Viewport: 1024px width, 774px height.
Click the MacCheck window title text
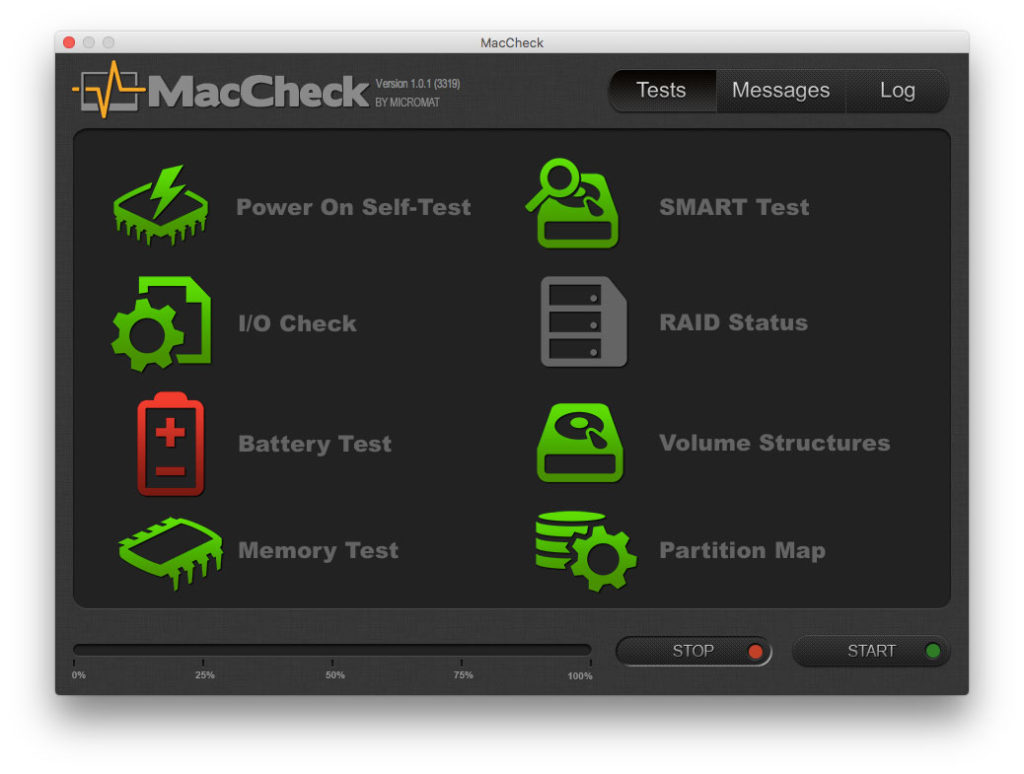tap(512, 42)
